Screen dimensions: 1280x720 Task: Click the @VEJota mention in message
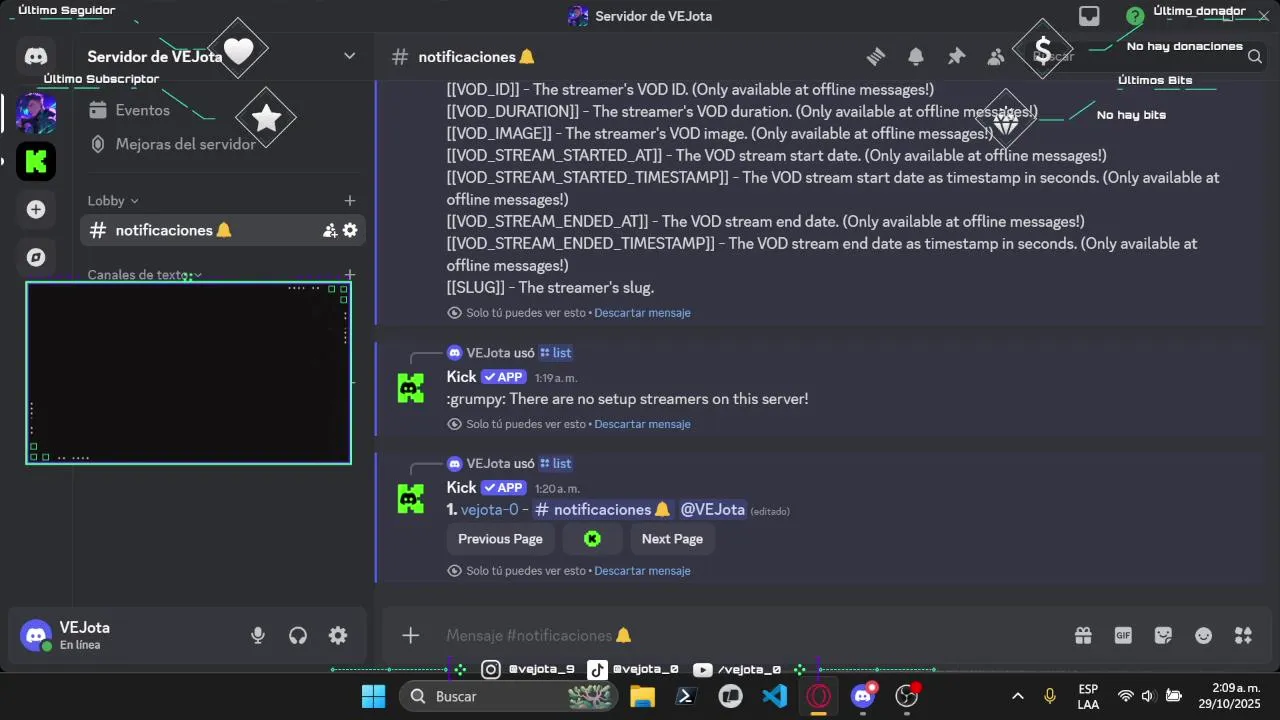713,510
